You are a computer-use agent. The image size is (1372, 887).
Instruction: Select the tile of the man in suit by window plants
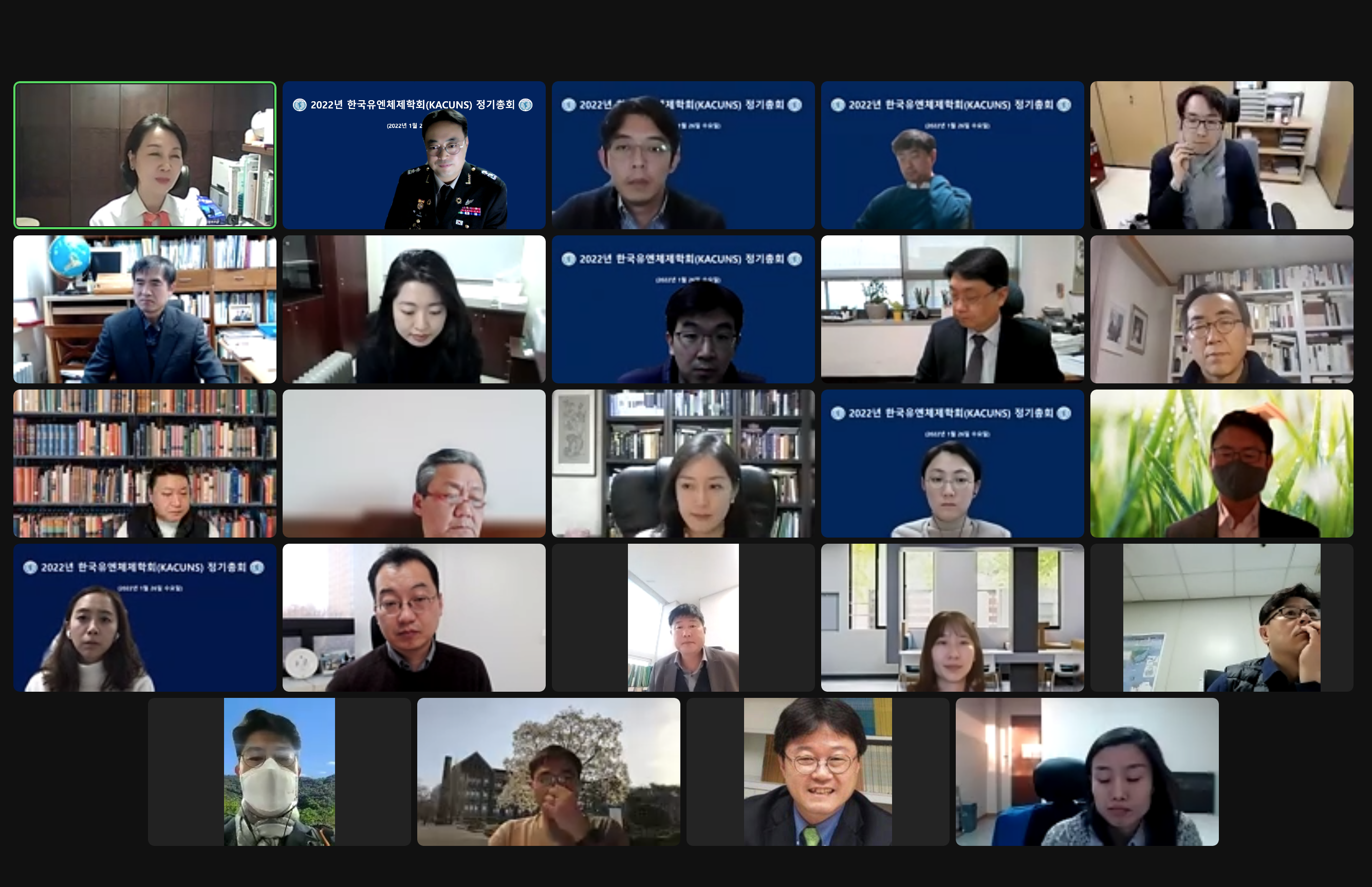pyautogui.click(x=952, y=309)
